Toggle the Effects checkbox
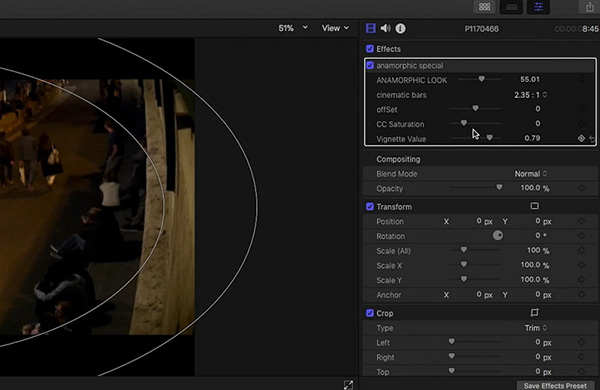The width and height of the screenshot is (600, 390). pyautogui.click(x=370, y=49)
